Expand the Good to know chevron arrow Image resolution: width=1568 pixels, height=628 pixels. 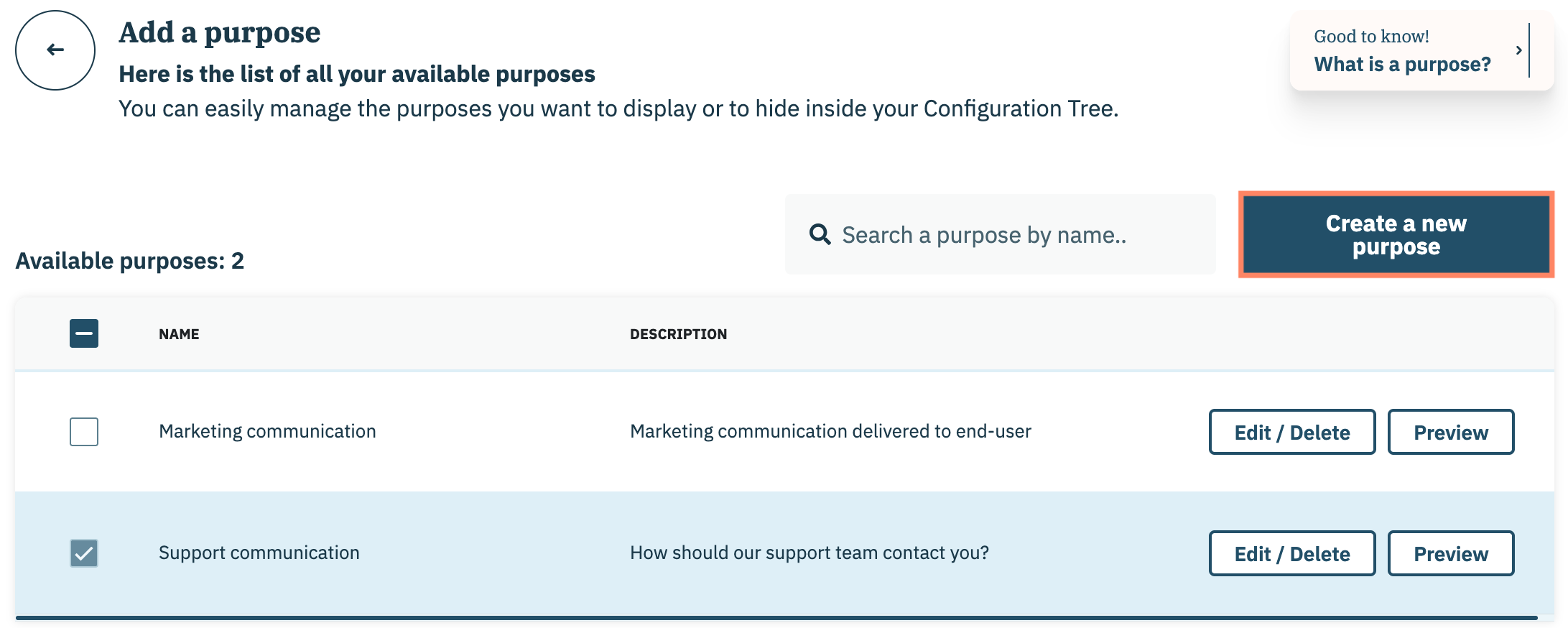1518,50
